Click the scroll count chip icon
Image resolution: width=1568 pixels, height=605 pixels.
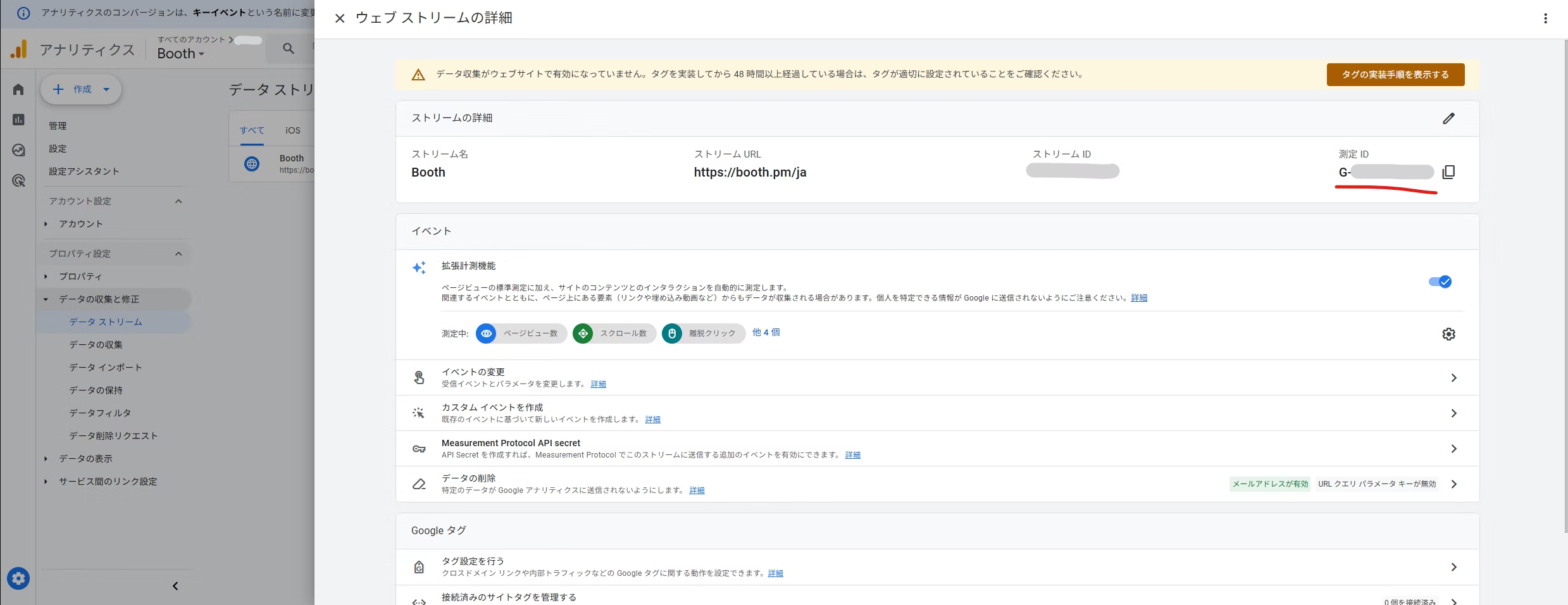click(x=583, y=334)
